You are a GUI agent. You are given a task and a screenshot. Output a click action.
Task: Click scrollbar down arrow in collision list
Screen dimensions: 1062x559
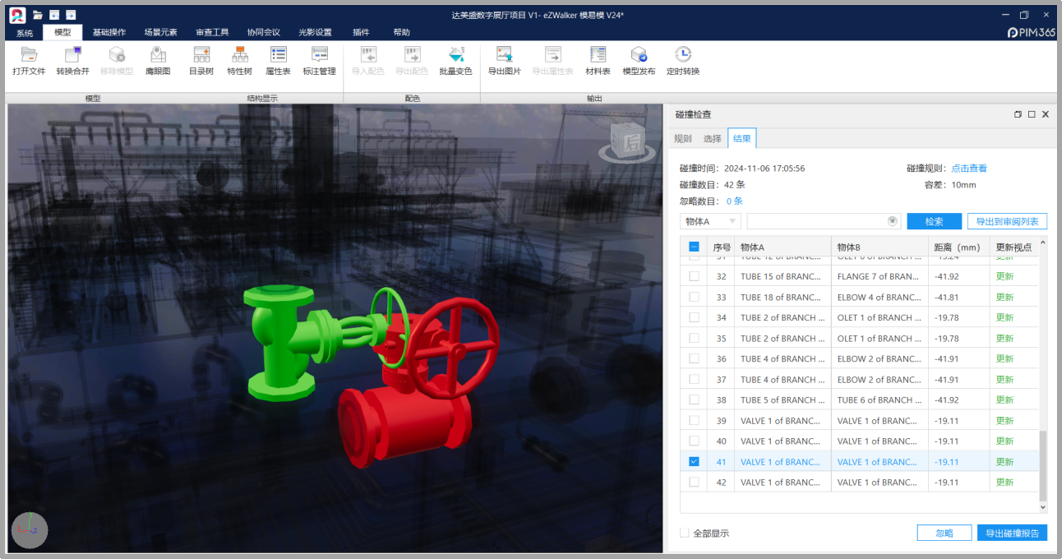pyautogui.click(x=1042, y=507)
